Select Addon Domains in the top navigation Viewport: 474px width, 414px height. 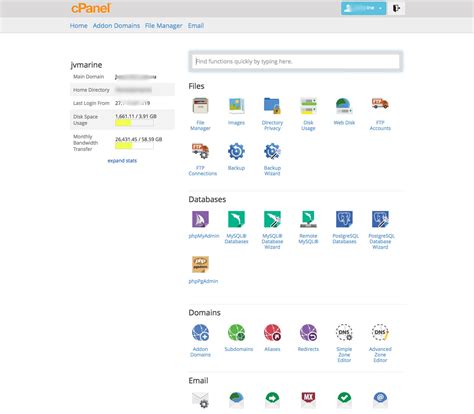tap(116, 26)
